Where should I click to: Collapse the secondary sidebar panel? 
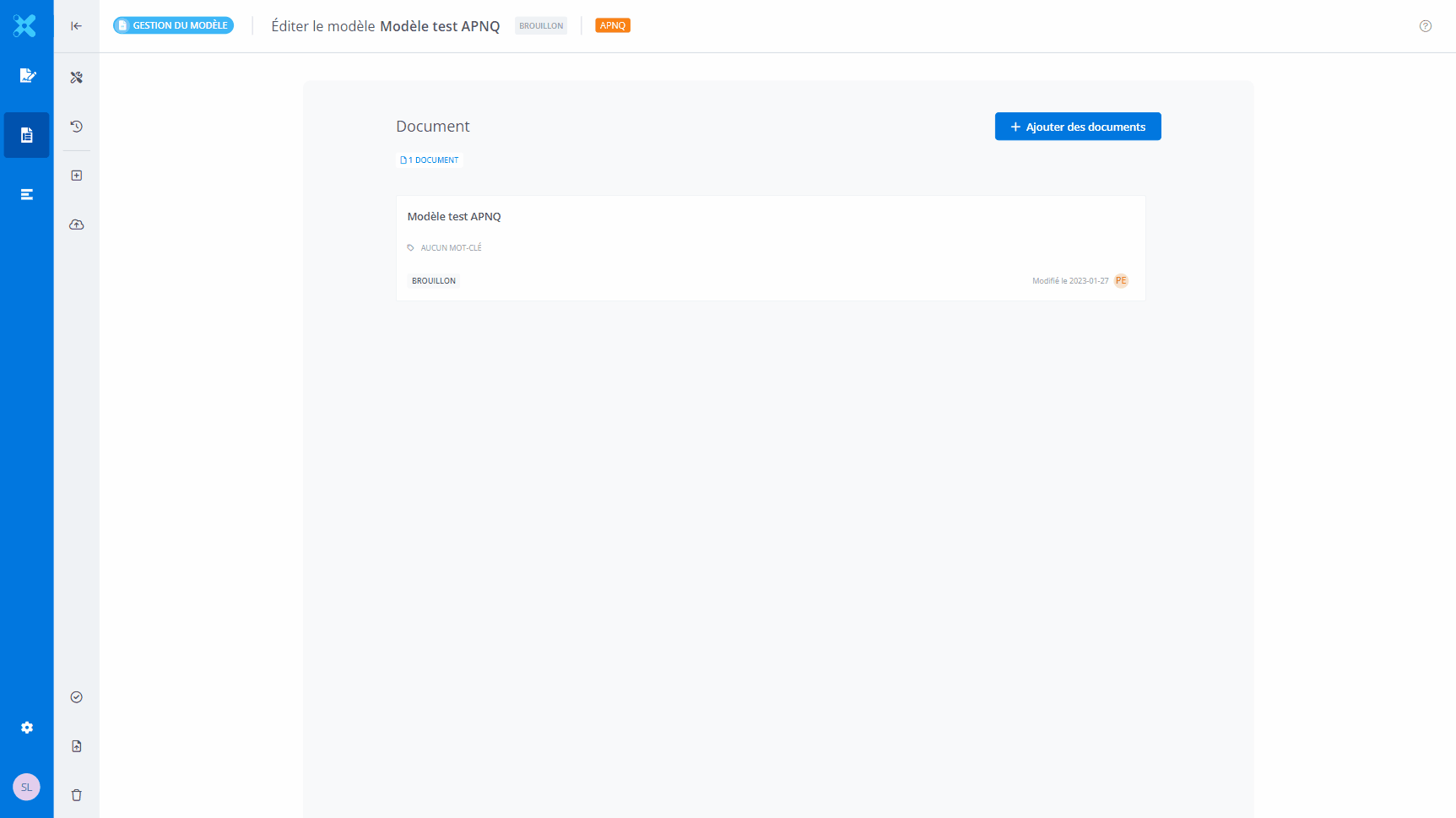[77, 26]
